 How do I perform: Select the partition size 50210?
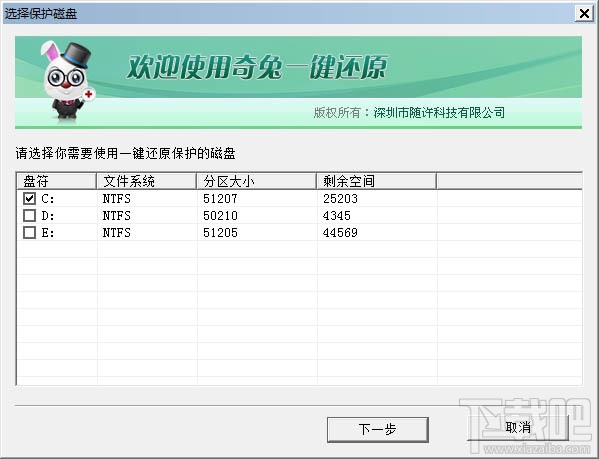[220, 216]
